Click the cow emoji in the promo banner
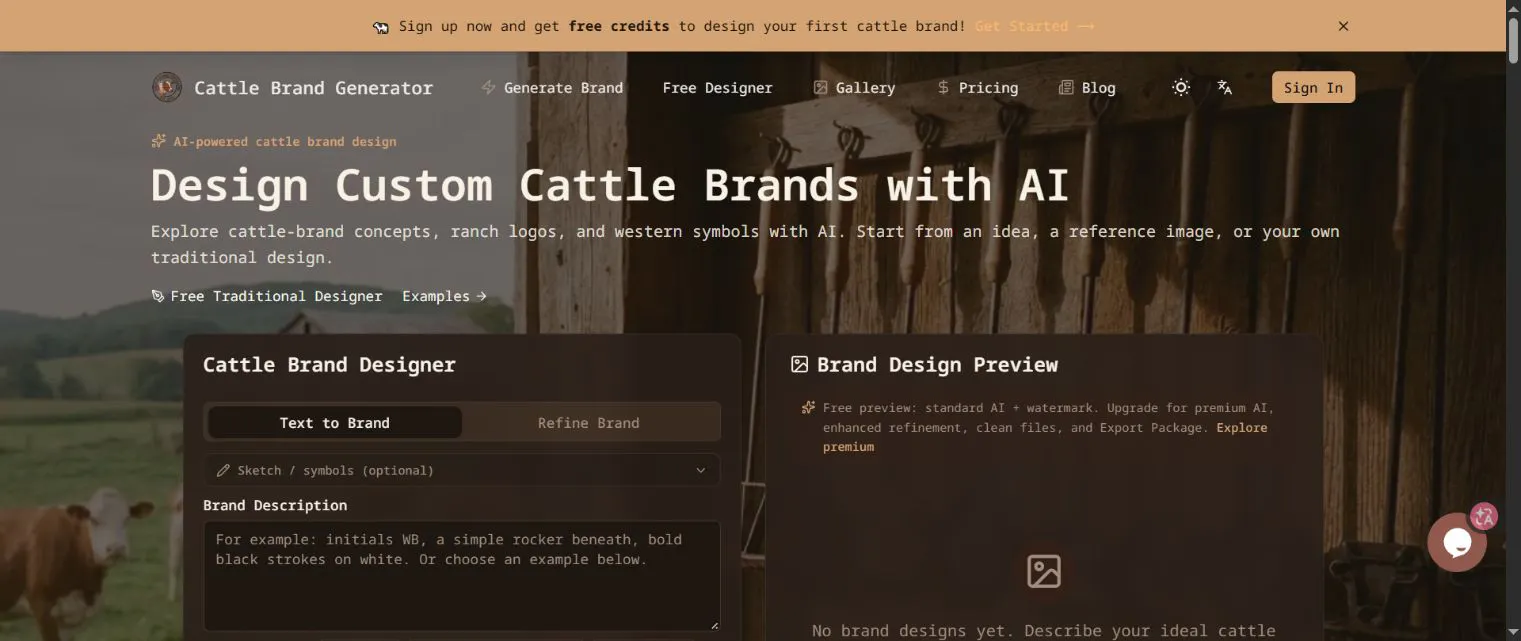The image size is (1521, 641). pos(381,27)
